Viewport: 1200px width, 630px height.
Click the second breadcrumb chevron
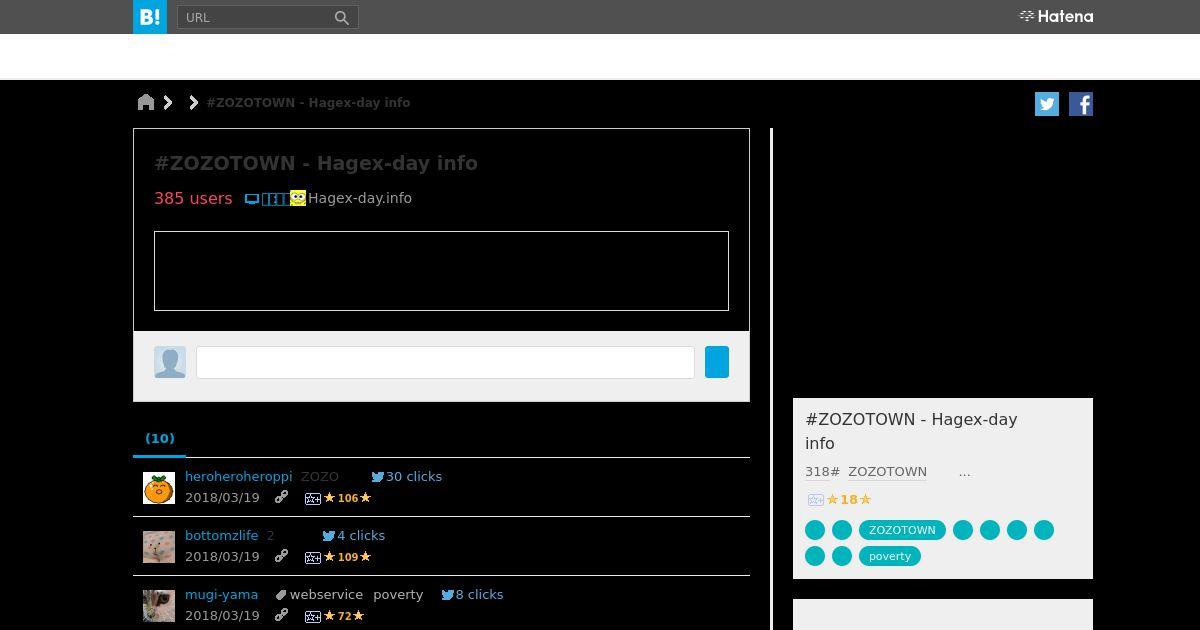193,102
